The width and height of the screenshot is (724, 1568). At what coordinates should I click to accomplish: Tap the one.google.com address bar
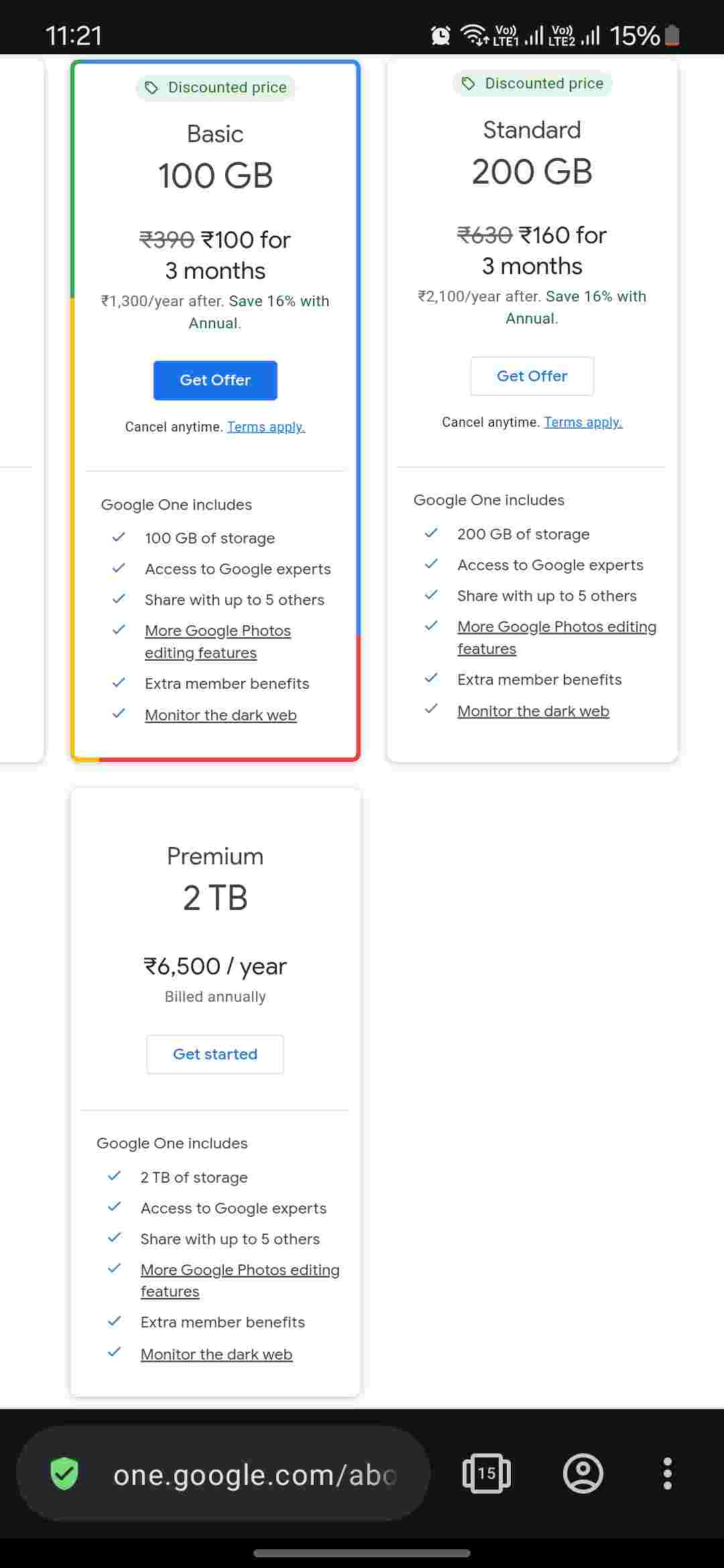(255, 1474)
